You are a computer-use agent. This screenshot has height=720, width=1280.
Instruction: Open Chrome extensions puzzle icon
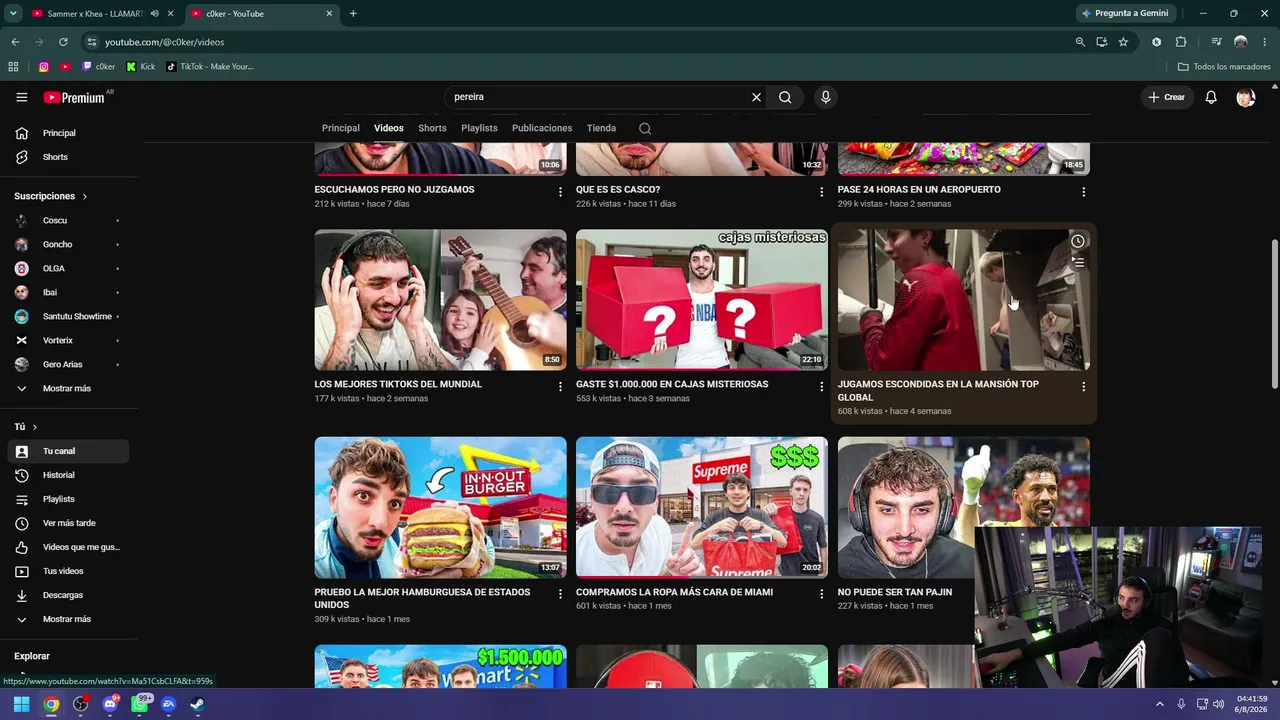point(1181,42)
